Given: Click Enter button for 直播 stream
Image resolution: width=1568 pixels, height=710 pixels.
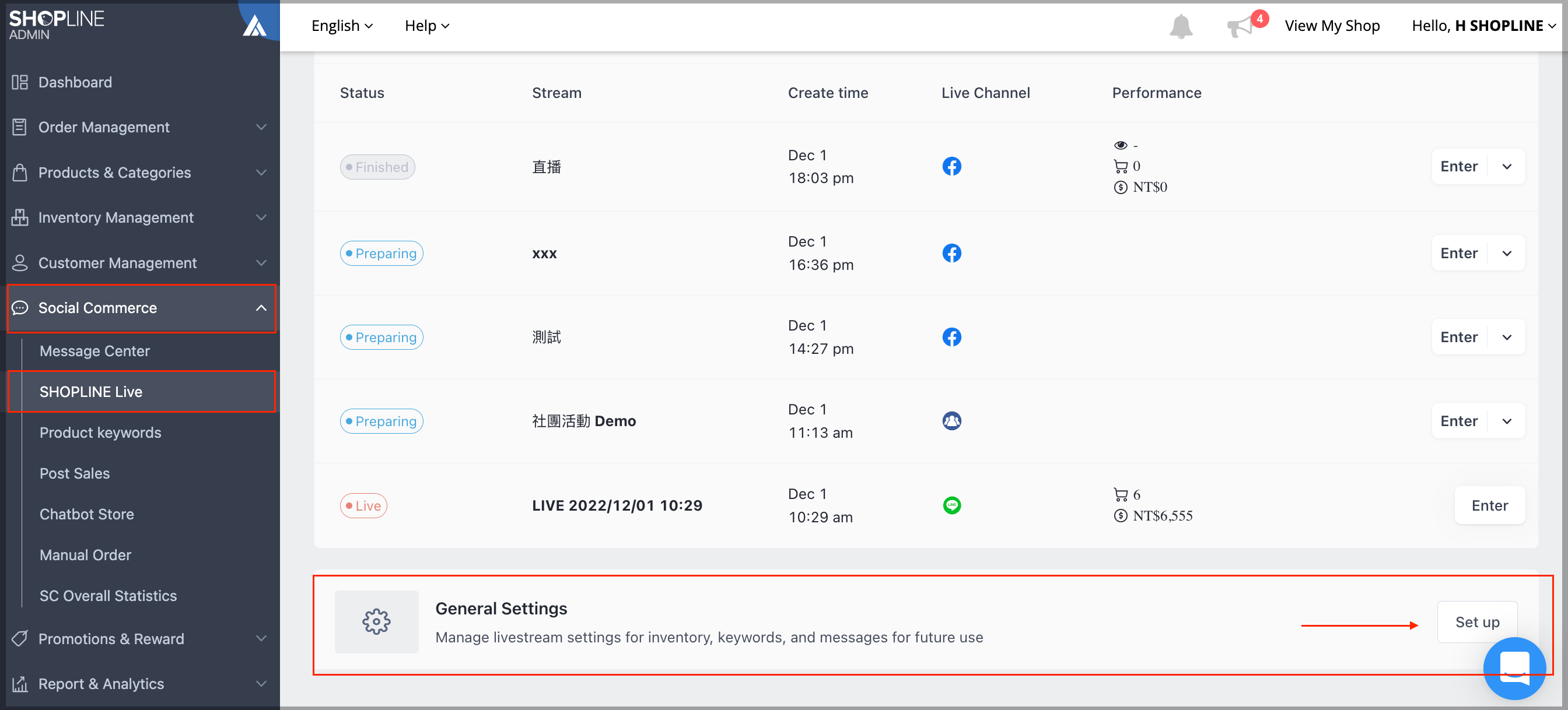Looking at the screenshot, I should (1459, 167).
